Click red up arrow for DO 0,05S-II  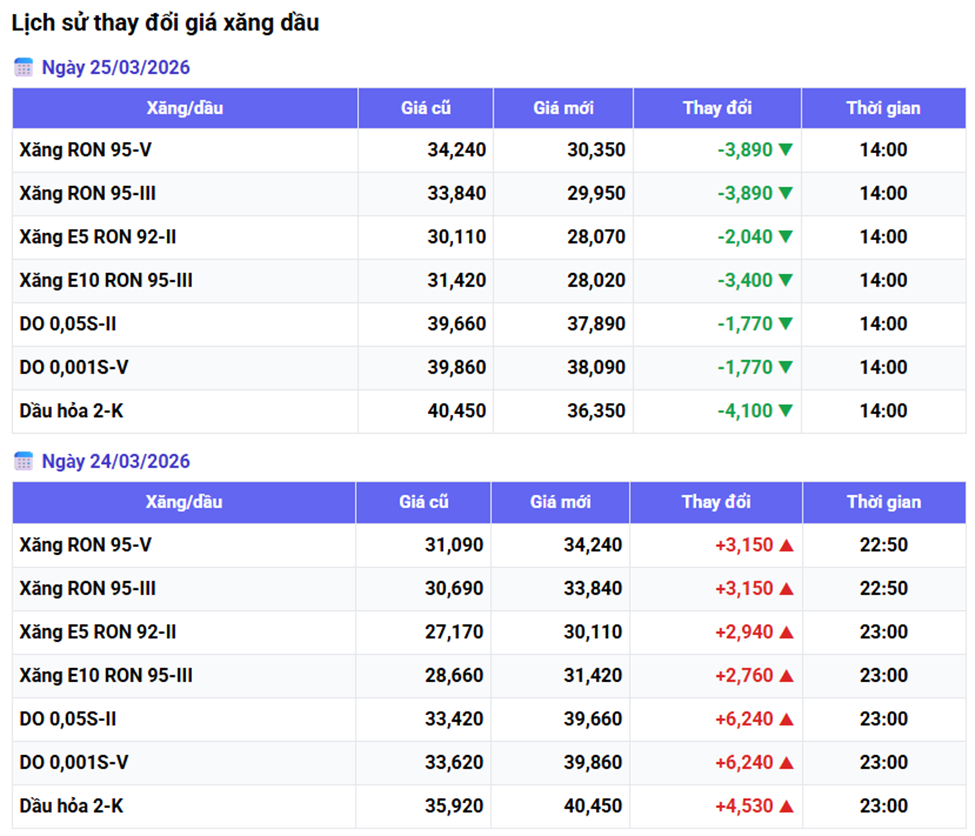point(786,719)
